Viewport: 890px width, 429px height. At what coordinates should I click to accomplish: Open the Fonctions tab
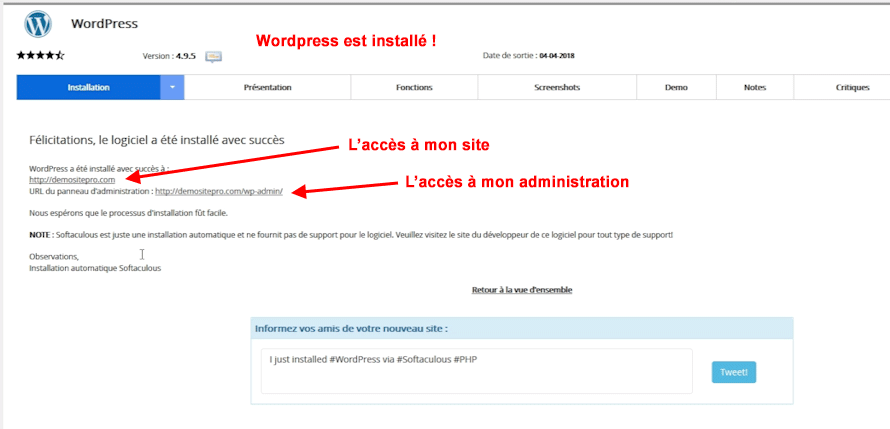tap(414, 87)
